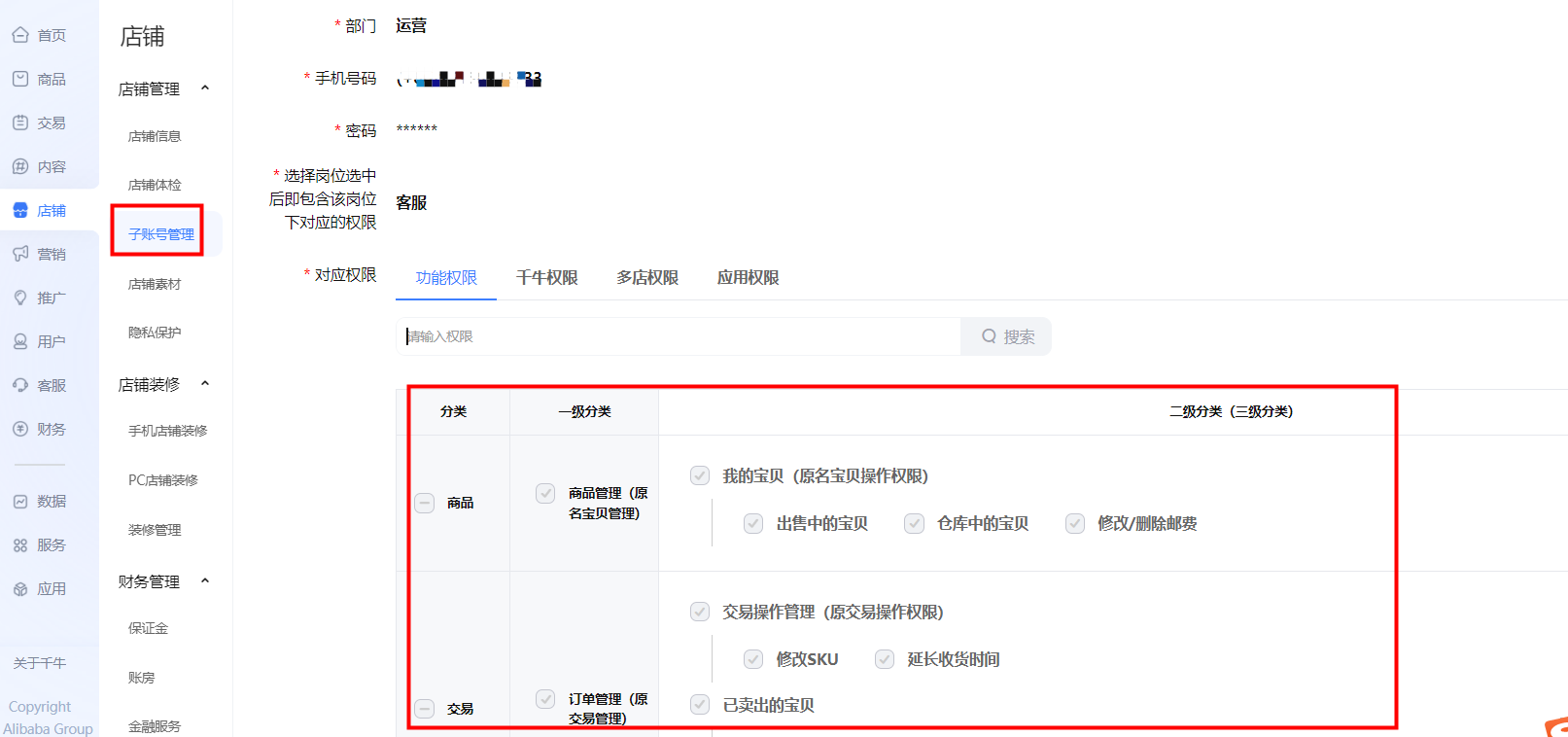
Task: Switch to 应用权限 tab
Action: pos(749,278)
